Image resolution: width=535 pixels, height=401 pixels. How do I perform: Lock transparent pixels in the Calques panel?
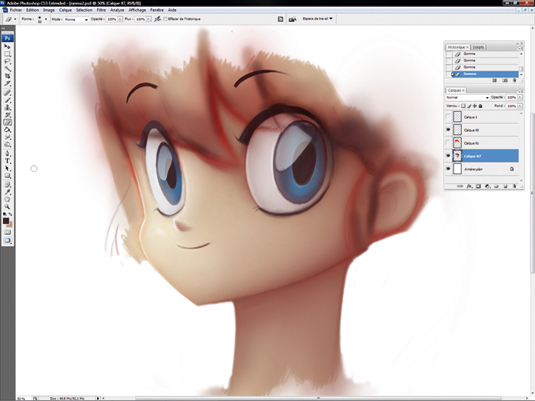tap(463, 106)
